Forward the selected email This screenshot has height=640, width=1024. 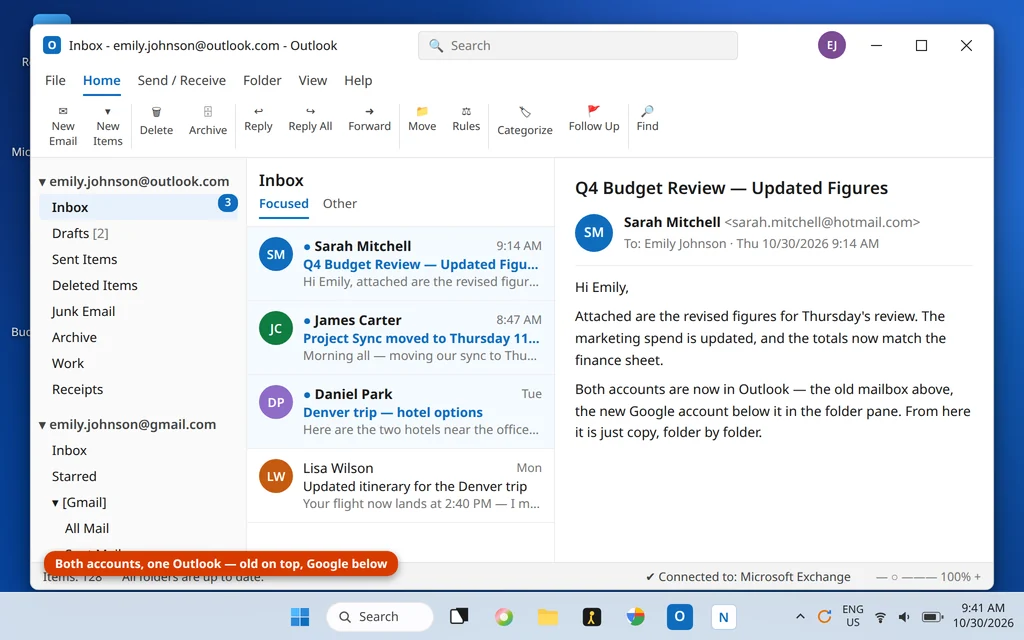[369, 119]
